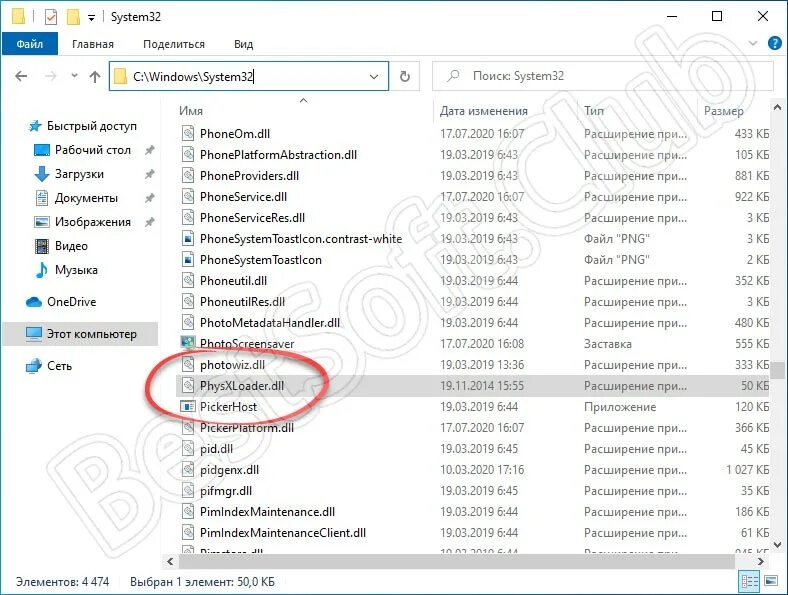The width and height of the screenshot is (788, 595).
Task: Click the horizontal scrollbar left arrow
Action: [x=170, y=561]
